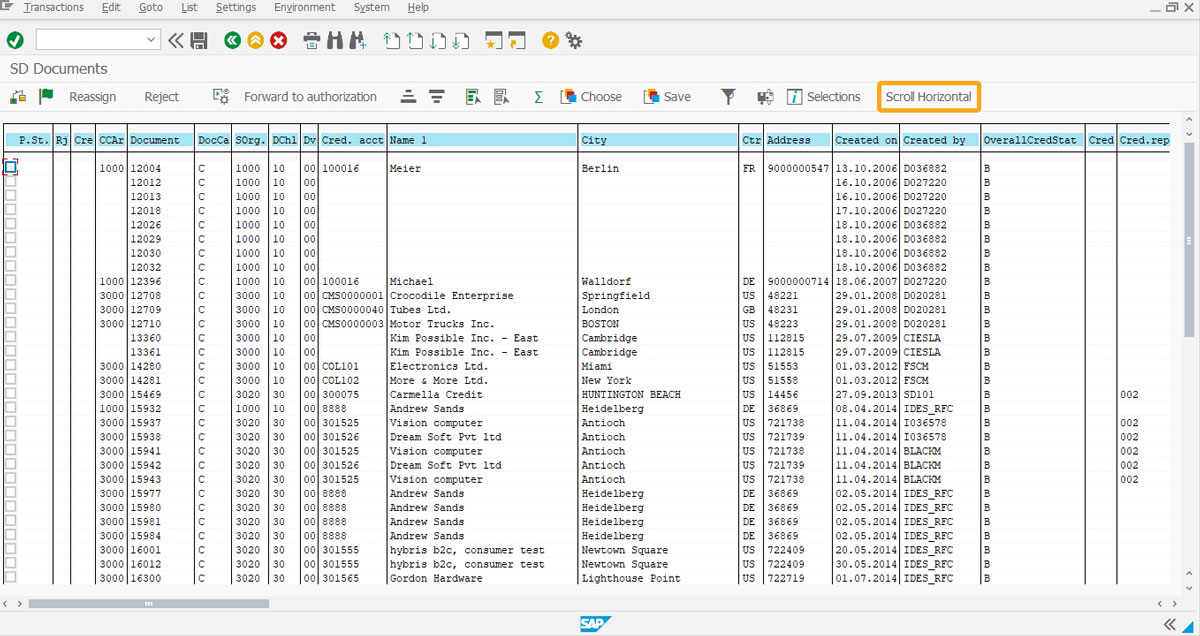Image resolution: width=1200 pixels, height=636 pixels.
Task: Tick the checkbox for document 12012
Action: [11, 182]
